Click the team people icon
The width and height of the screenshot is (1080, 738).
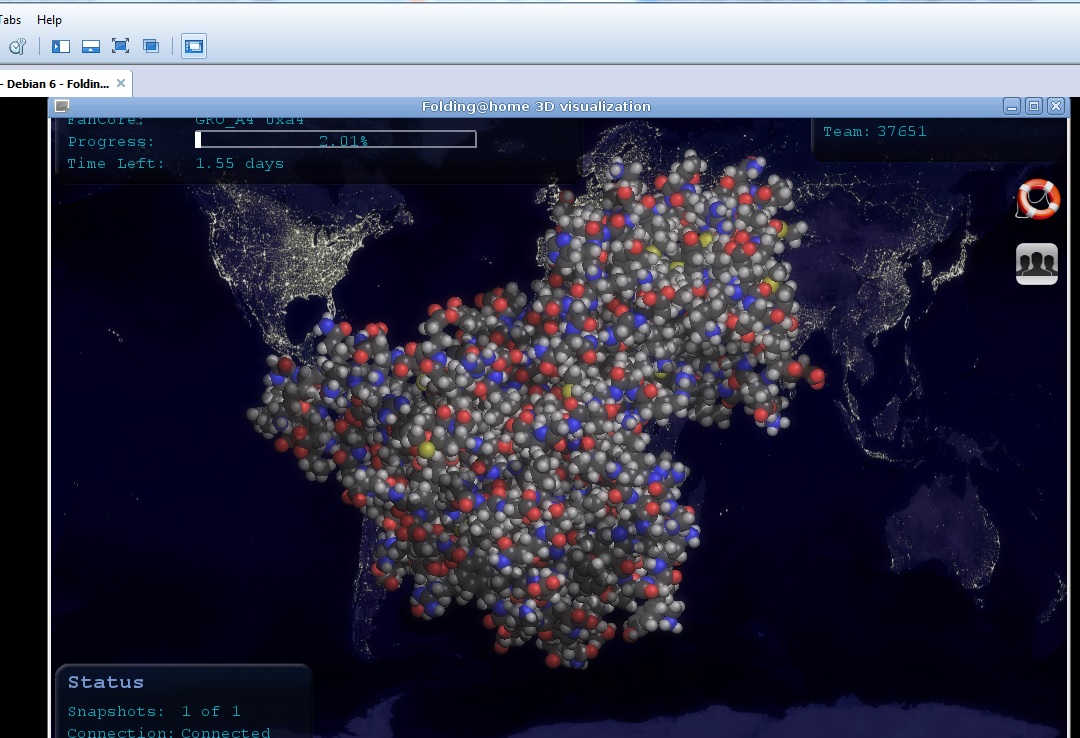1037,263
